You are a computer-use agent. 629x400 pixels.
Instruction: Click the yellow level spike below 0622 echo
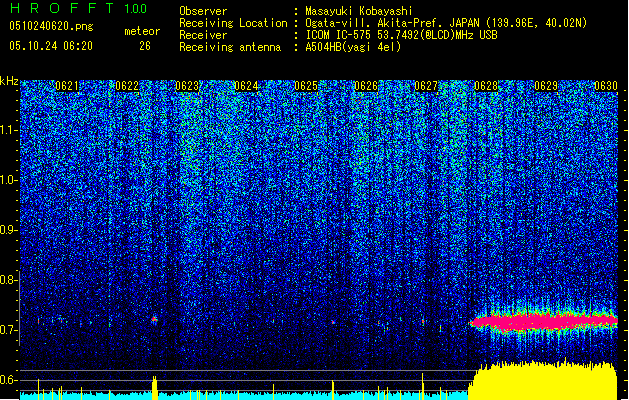click(x=155, y=388)
